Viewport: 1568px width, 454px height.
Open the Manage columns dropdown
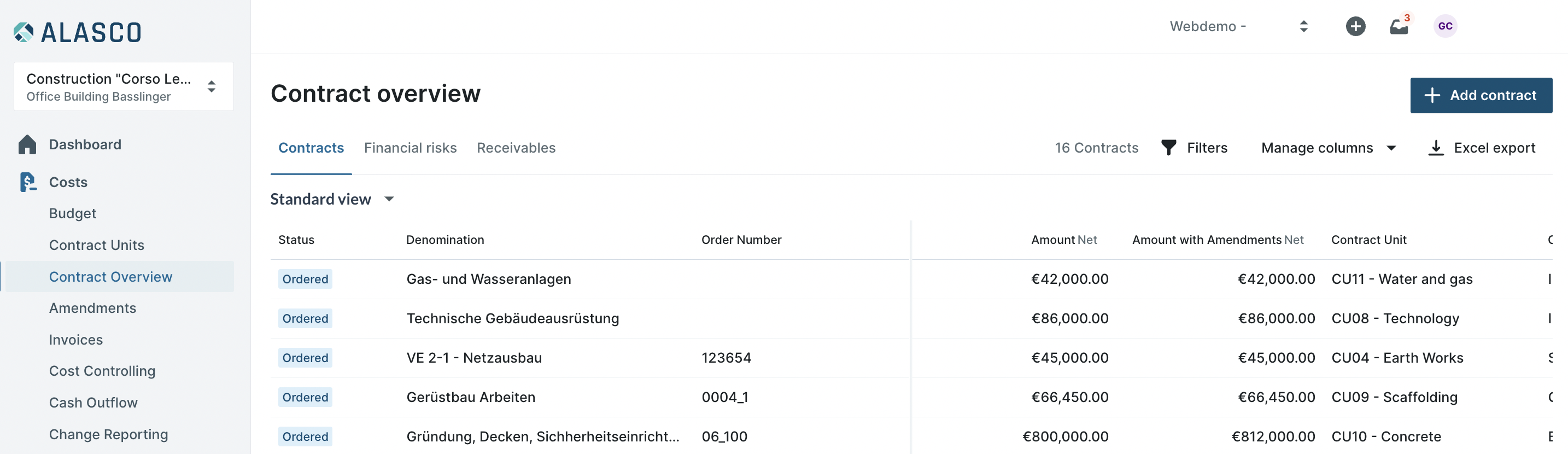[1328, 148]
